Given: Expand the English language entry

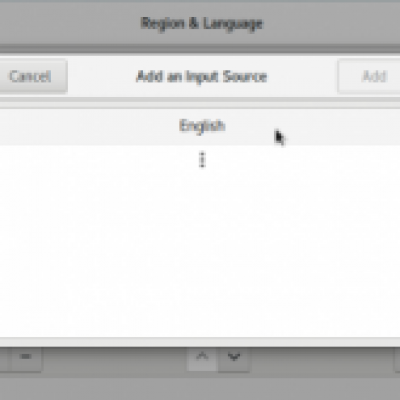Looking at the screenshot, I should (200, 127).
